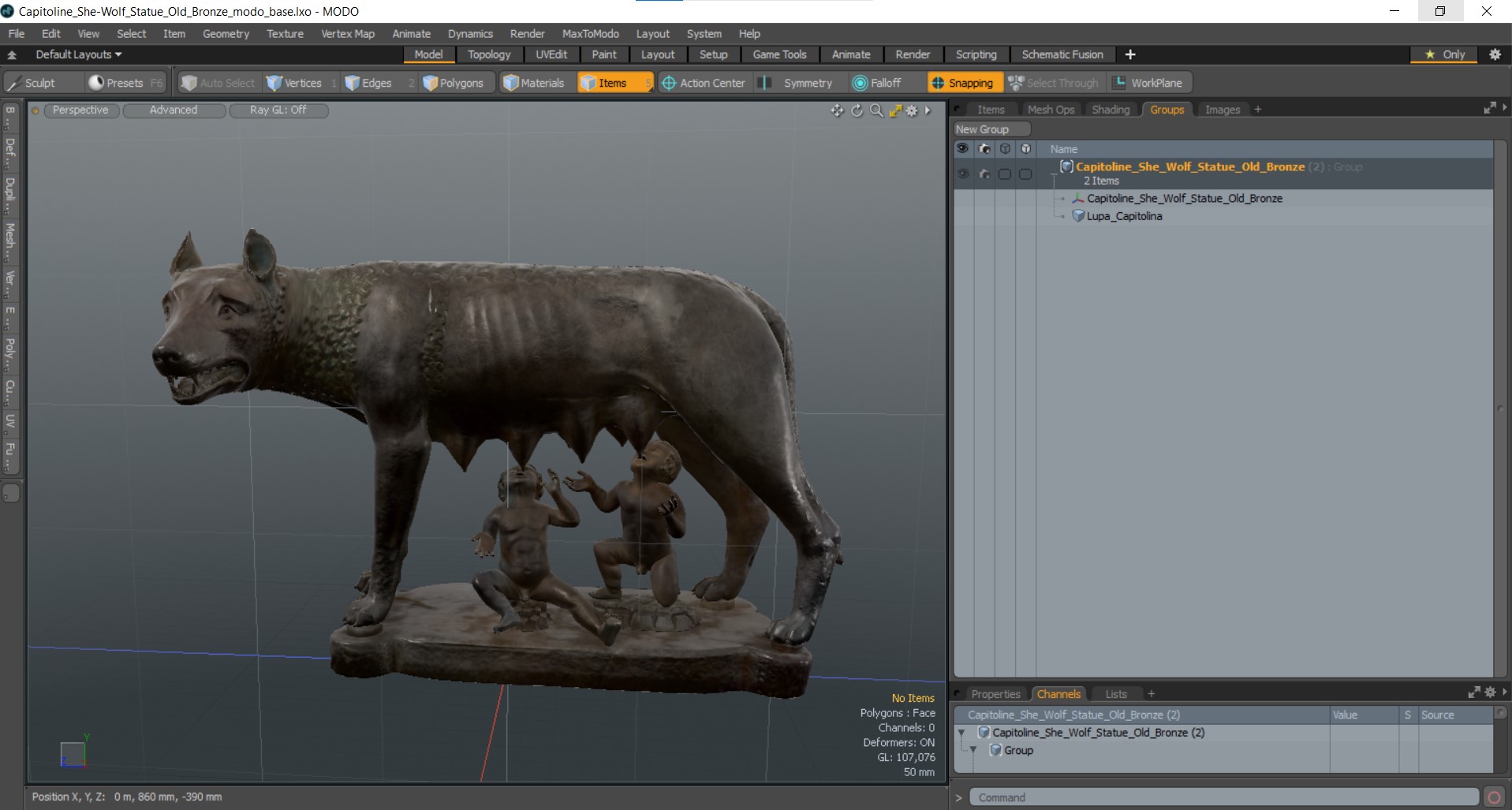Click the viewport move/pan icon

[838, 110]
